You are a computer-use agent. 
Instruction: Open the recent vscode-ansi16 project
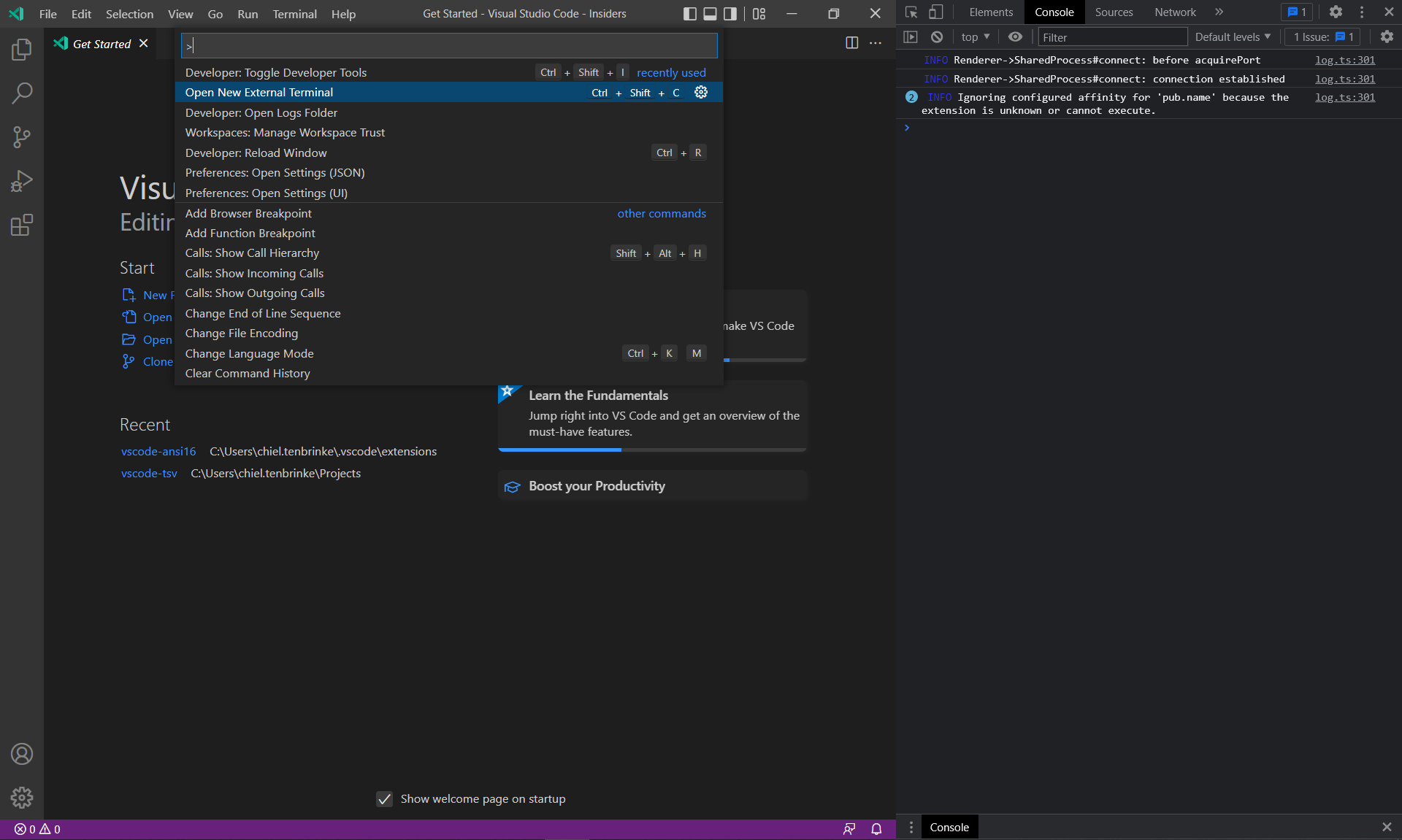158,451
